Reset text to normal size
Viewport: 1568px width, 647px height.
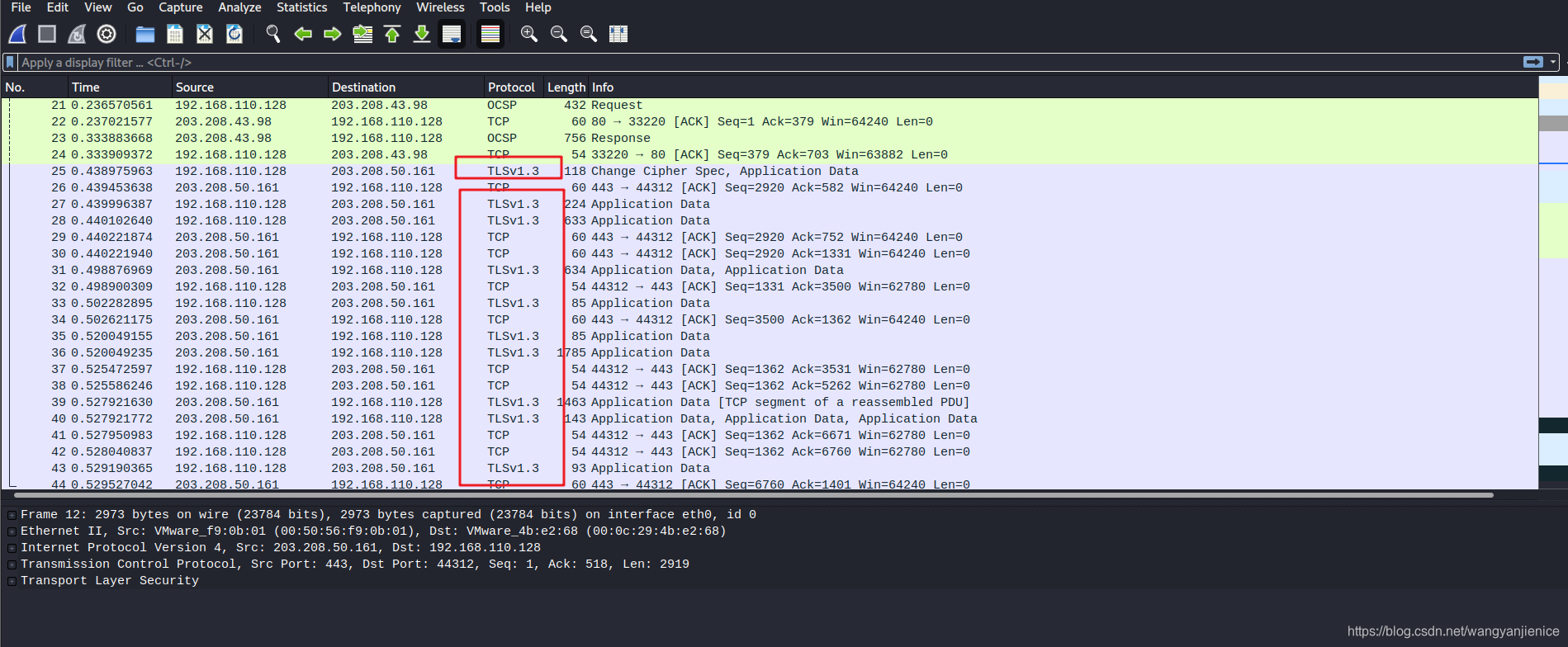[589, 34]
